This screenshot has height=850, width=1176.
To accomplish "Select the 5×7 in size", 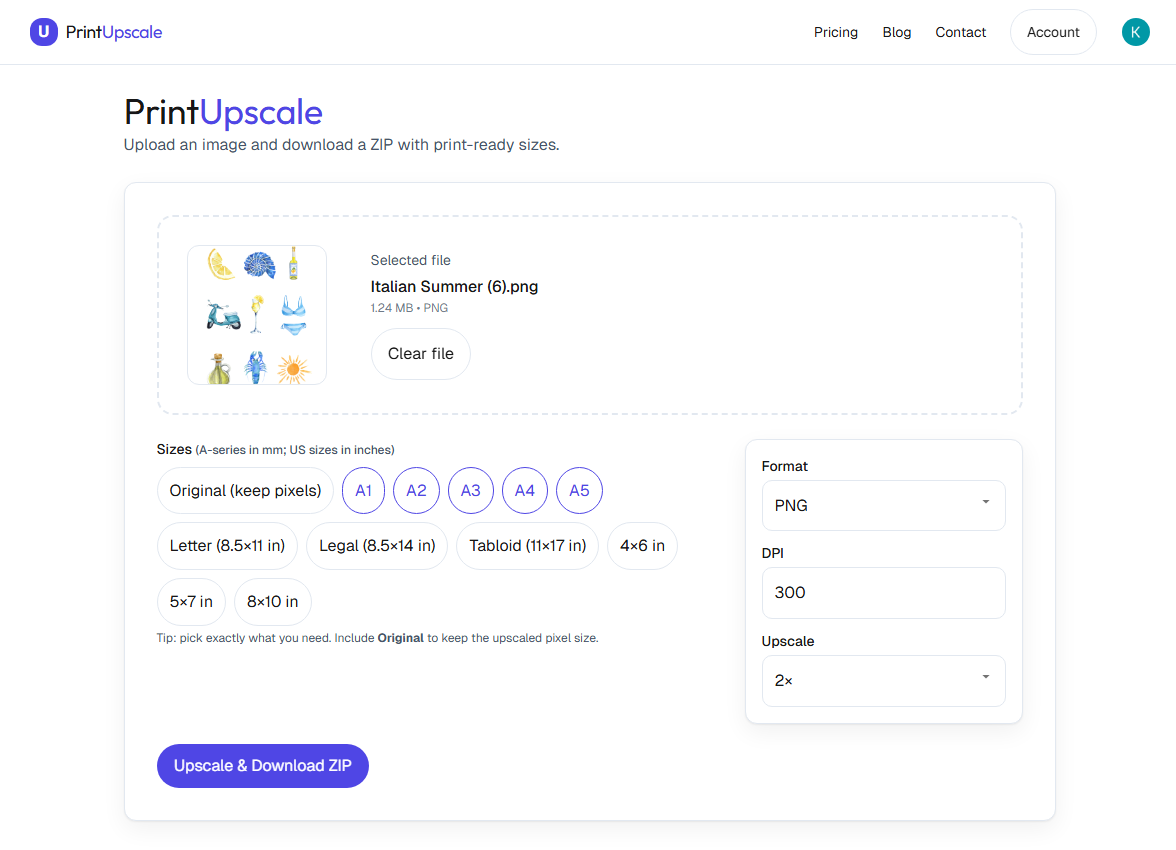I will pyautogui.click(x=191, y=602).
